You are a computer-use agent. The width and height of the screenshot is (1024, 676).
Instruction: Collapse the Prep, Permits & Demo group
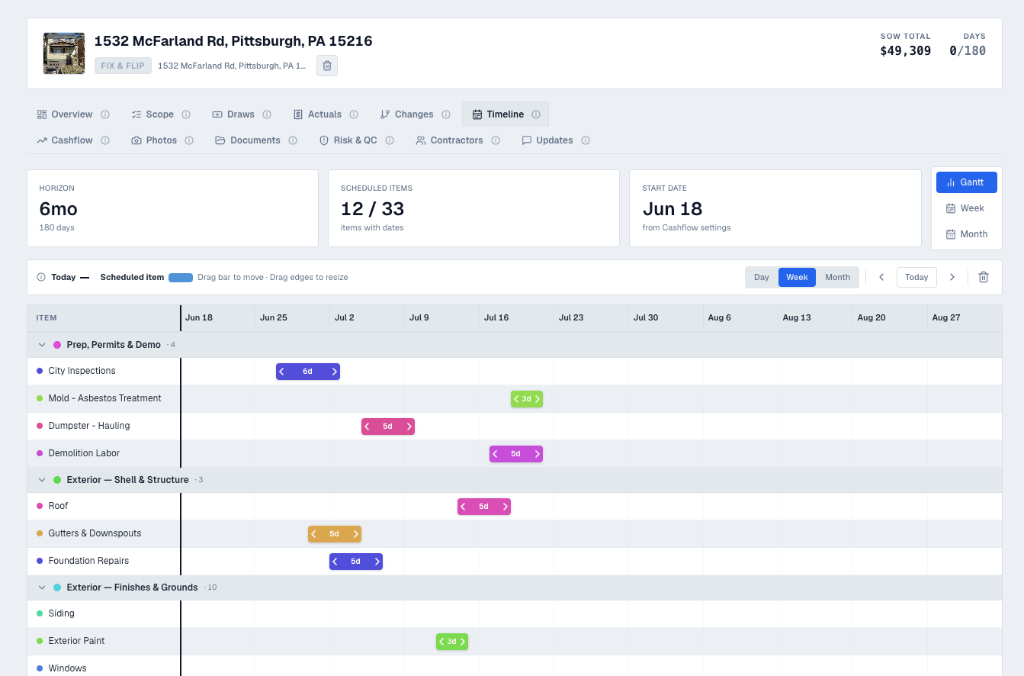42,345
